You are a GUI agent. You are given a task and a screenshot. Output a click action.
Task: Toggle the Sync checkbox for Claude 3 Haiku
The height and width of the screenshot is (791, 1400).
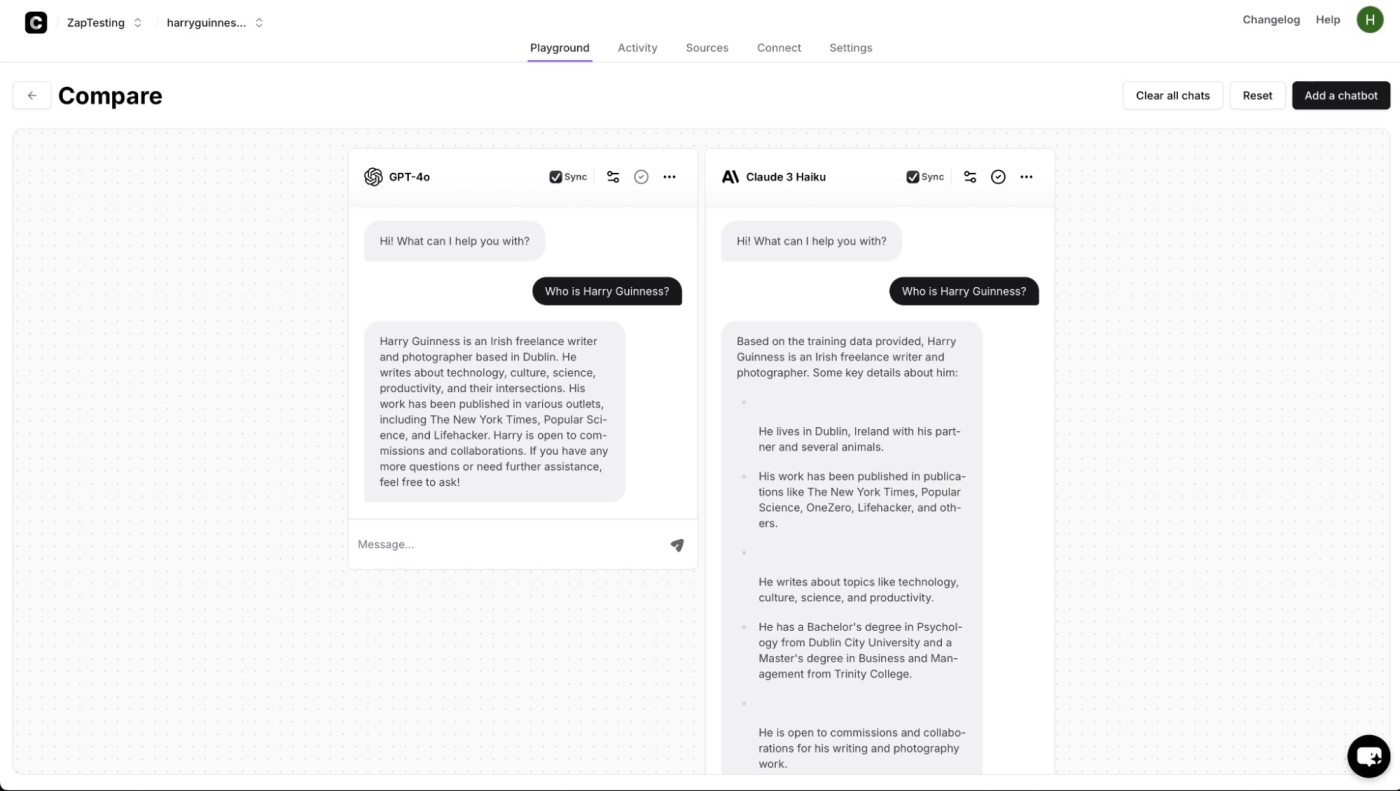coord(913,177)
